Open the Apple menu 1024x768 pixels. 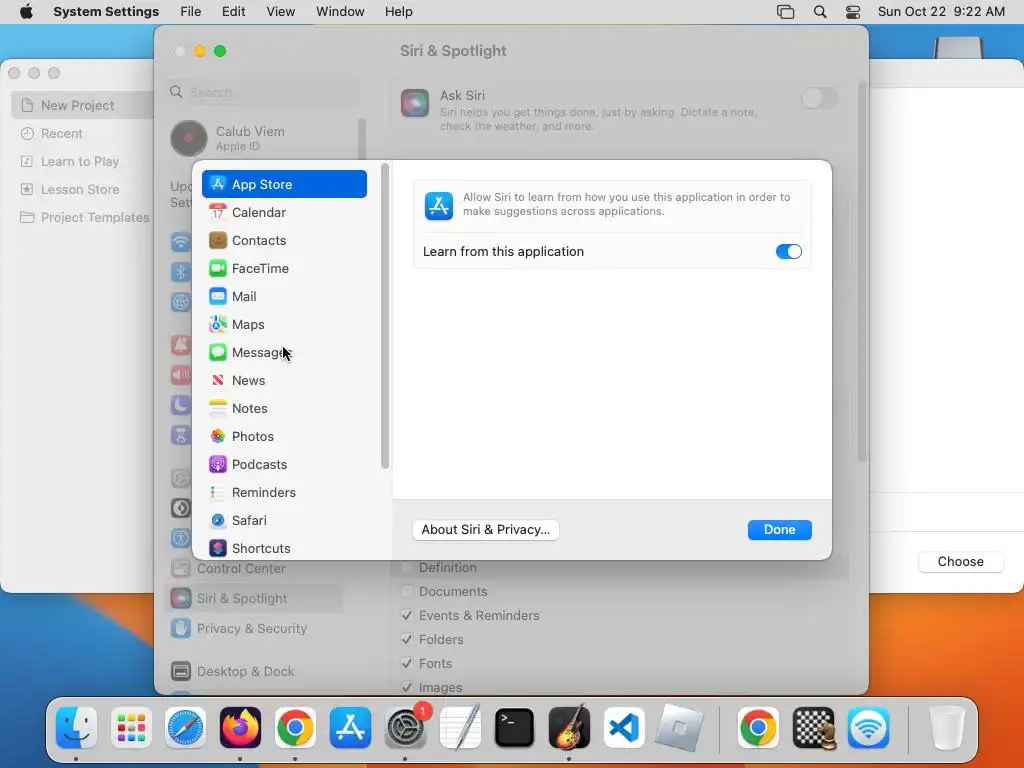coord(26,12)
